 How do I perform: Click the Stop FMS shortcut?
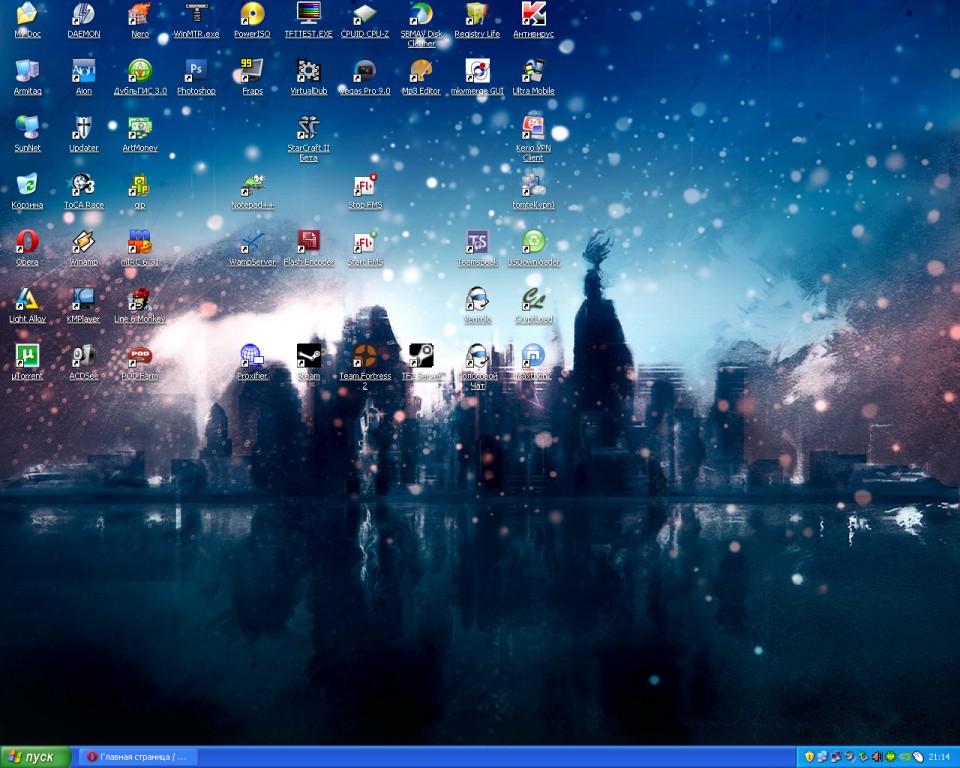pos(365,185)
